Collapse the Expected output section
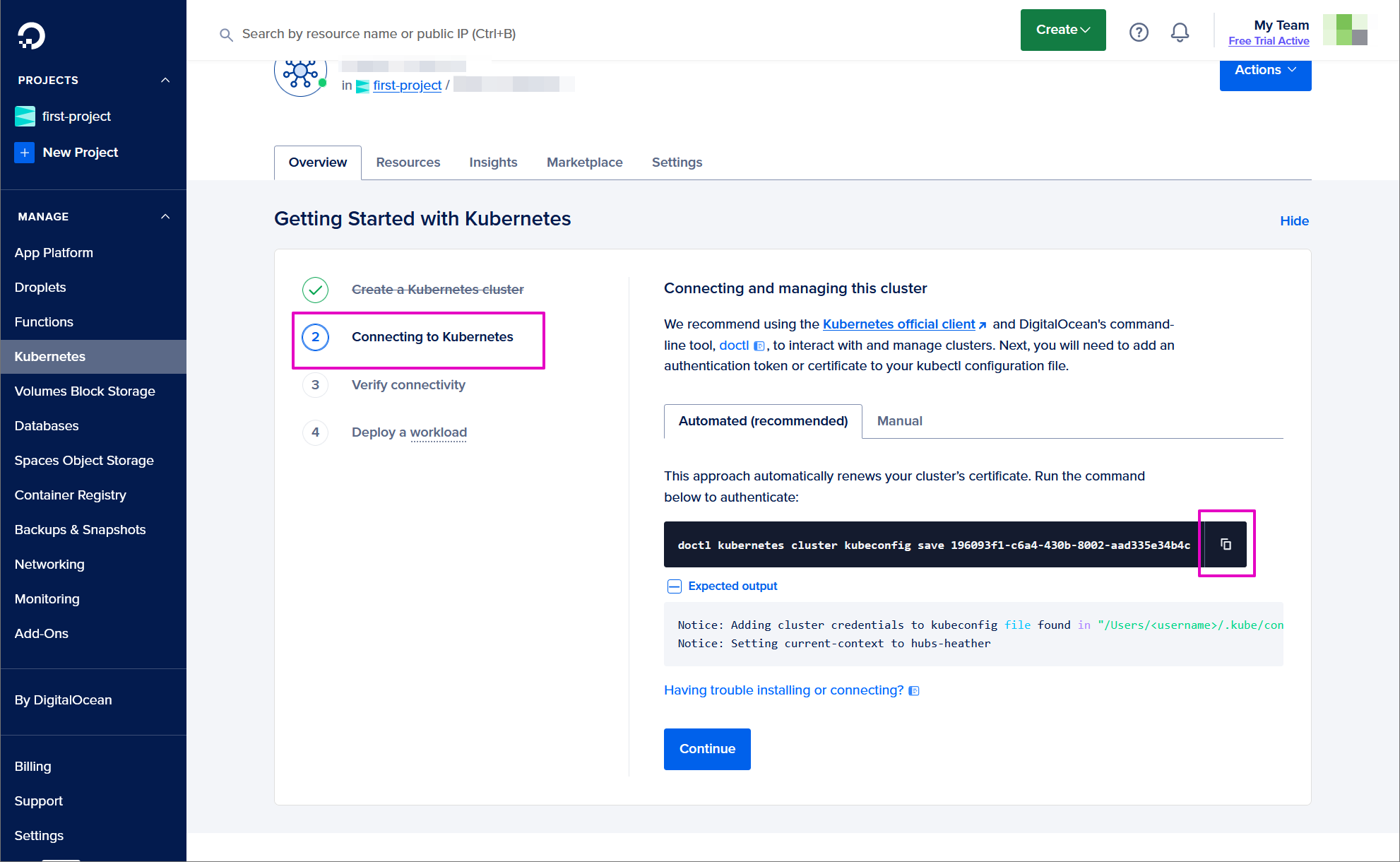Screen dimensions: 1400x862 click(x=675, y=586)
